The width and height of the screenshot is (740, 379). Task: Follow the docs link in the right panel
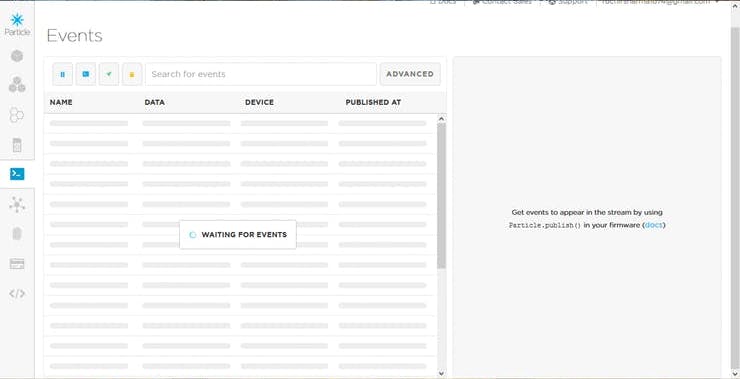click(x=654, y=225)
